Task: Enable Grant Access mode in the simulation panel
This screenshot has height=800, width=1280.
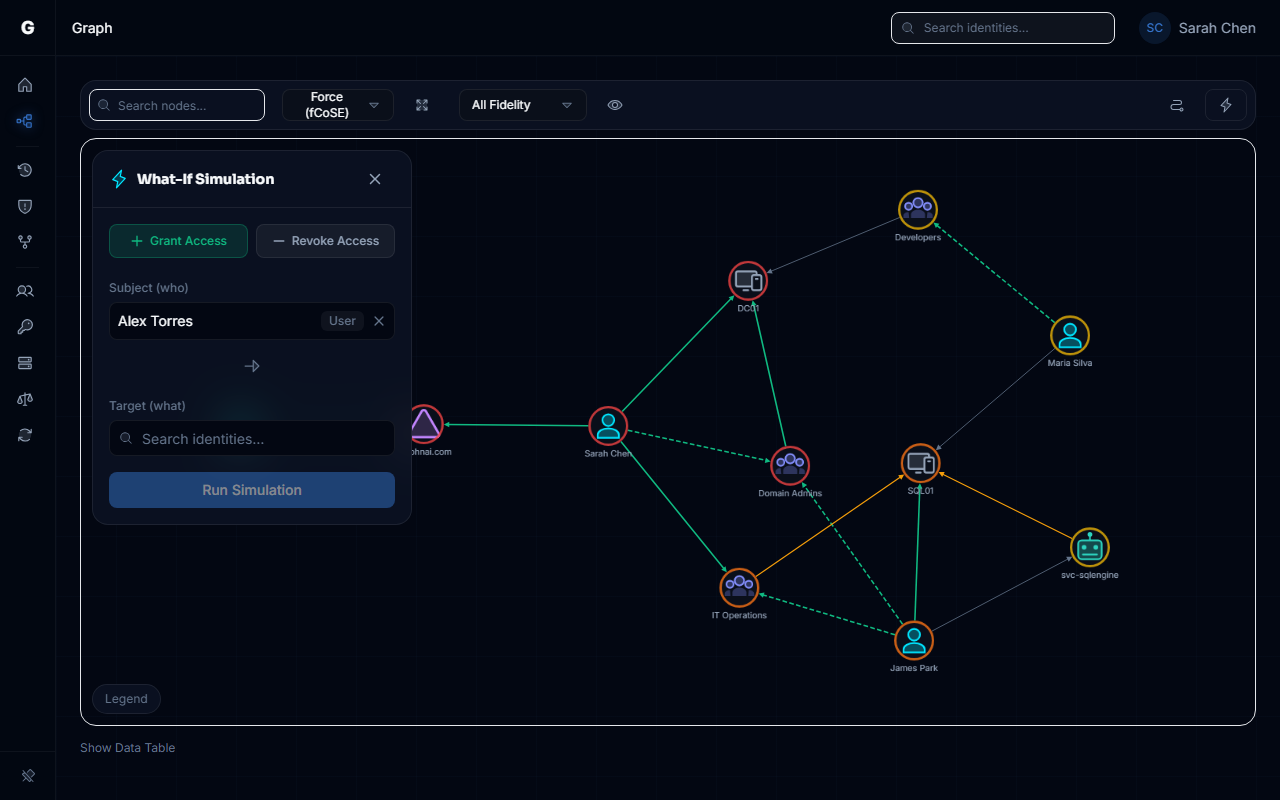Action: 178,241
